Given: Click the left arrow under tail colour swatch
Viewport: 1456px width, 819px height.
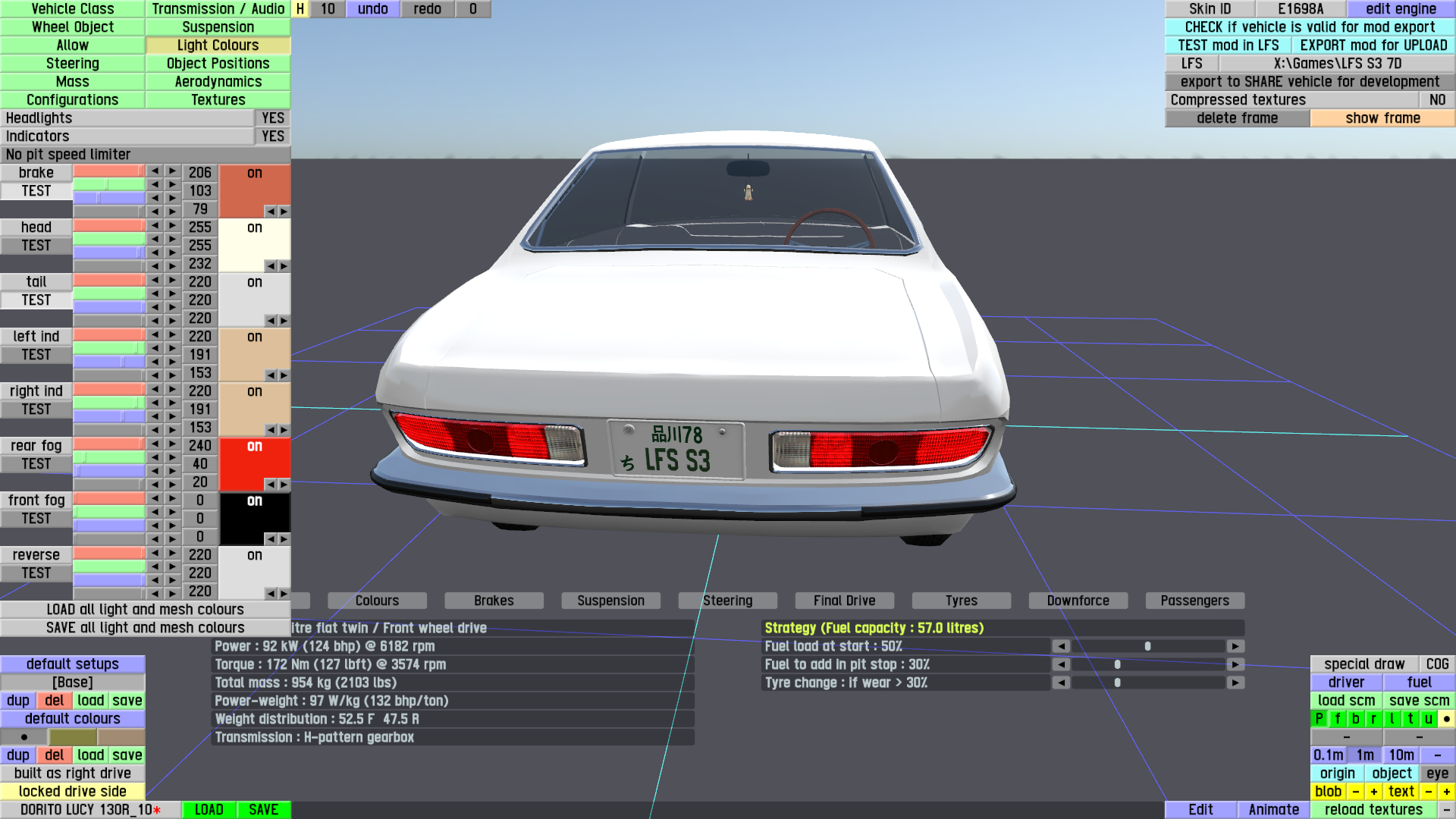Looking at the screenshot, I should pyautogui.click(x=271, y=320).
